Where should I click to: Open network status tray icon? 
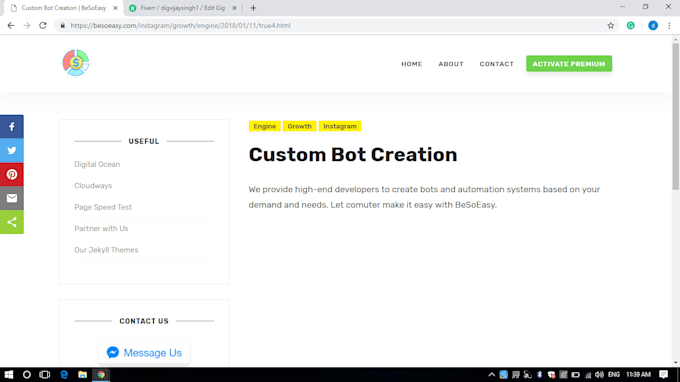pos(588,375)
